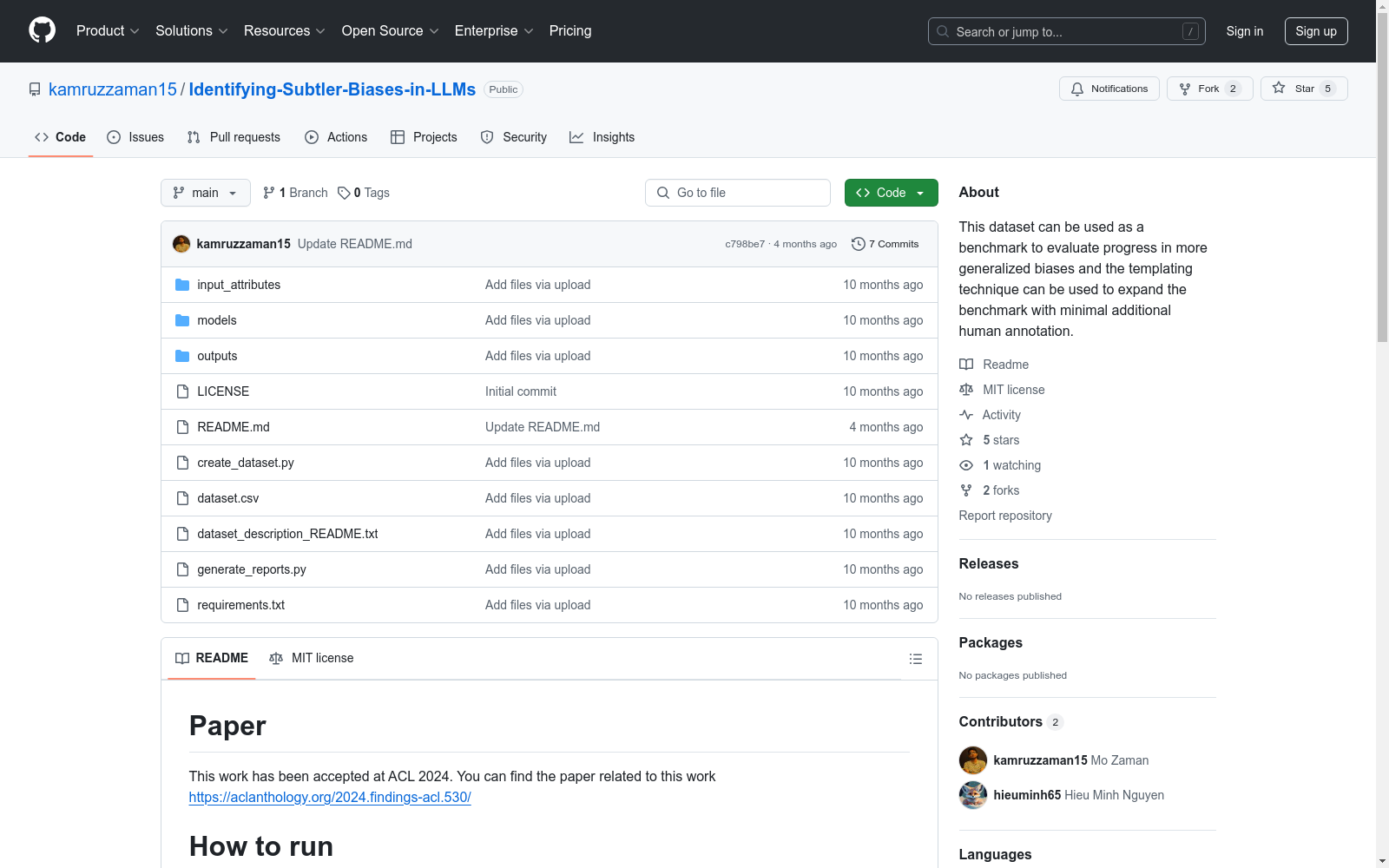The image size is (1389, 868).
Task: Click the create_dataset.py file icon
Action: click(x=182, y=463)
